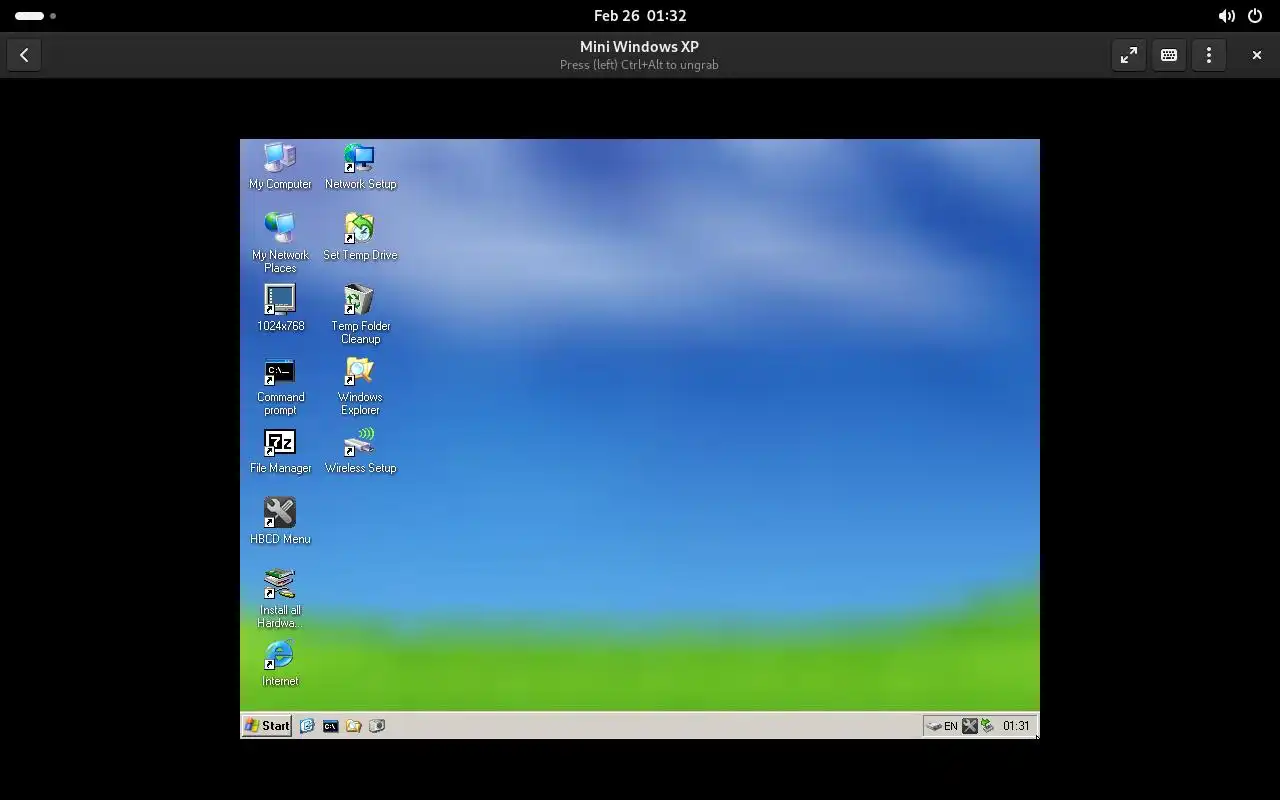
Task: Select the Wireless Setup desktop icon
Action: coord(360,451)
